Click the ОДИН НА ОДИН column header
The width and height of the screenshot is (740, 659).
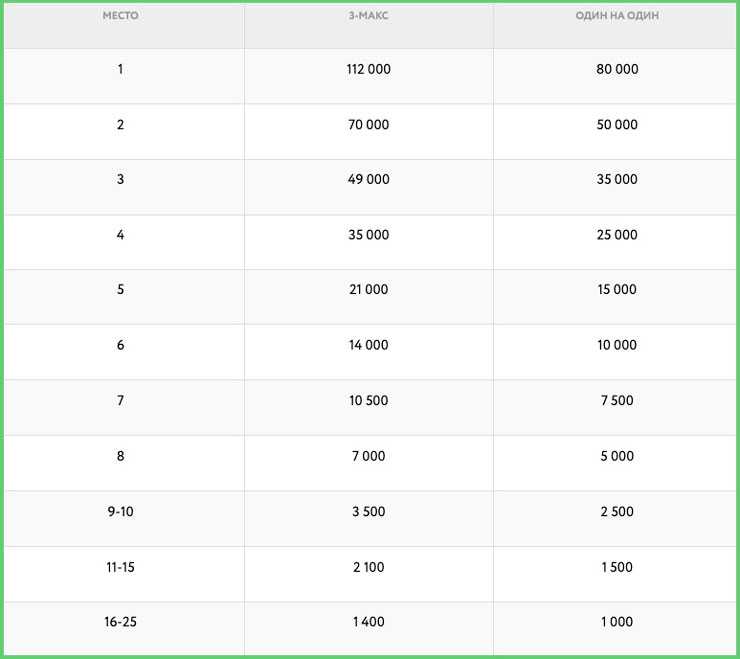point(617,17)
